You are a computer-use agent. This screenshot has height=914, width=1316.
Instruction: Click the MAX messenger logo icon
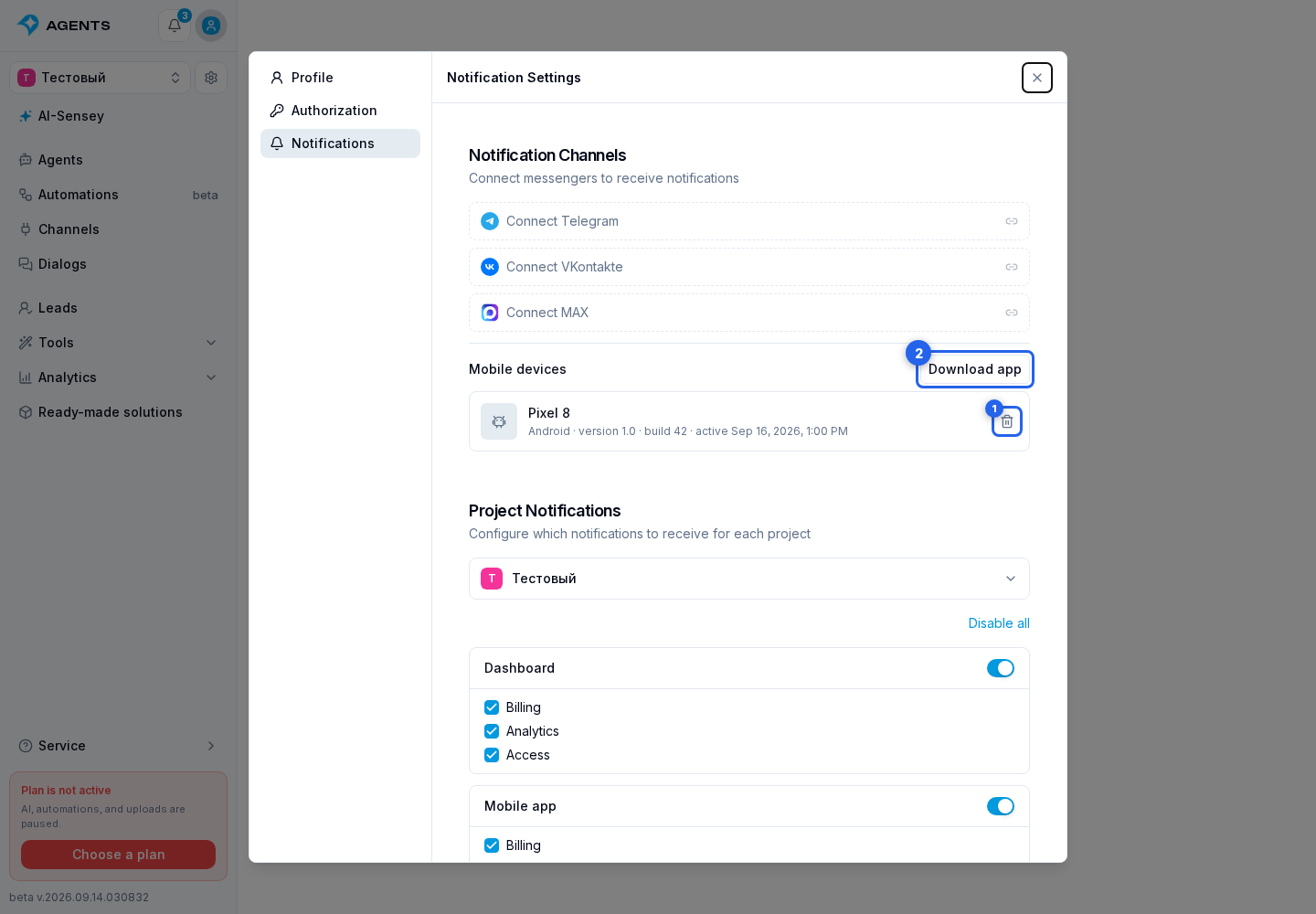[490, 313]
